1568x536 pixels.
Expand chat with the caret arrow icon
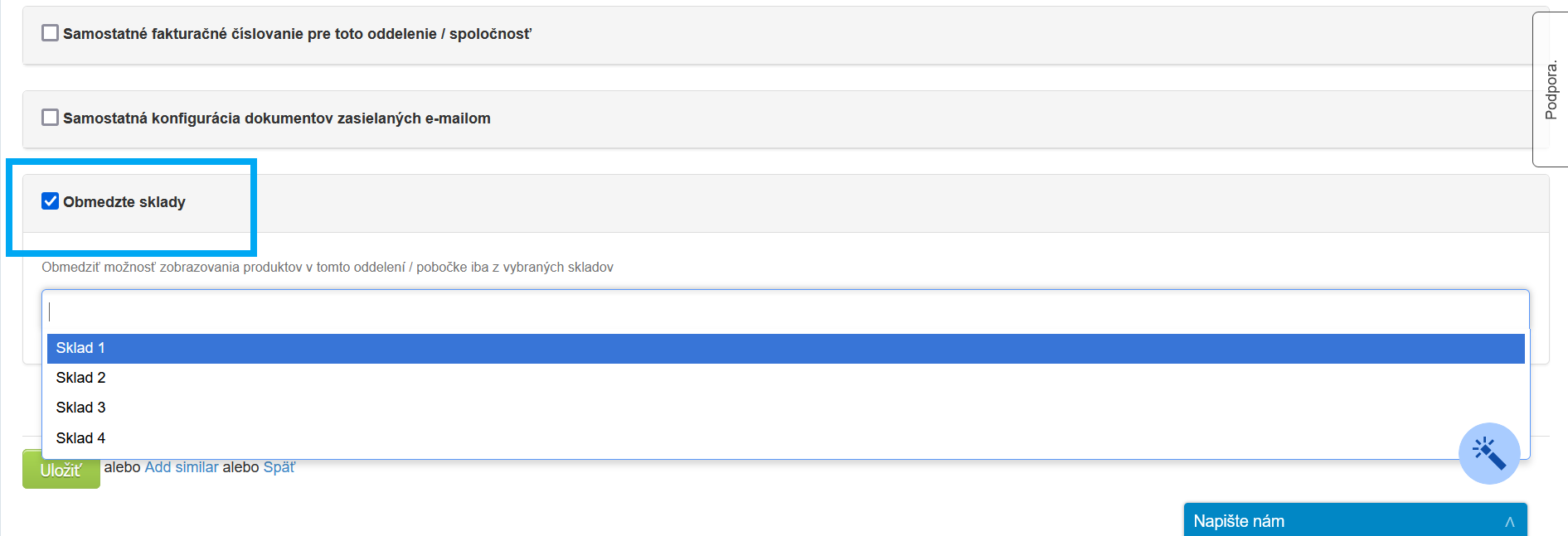[1509, 522]
